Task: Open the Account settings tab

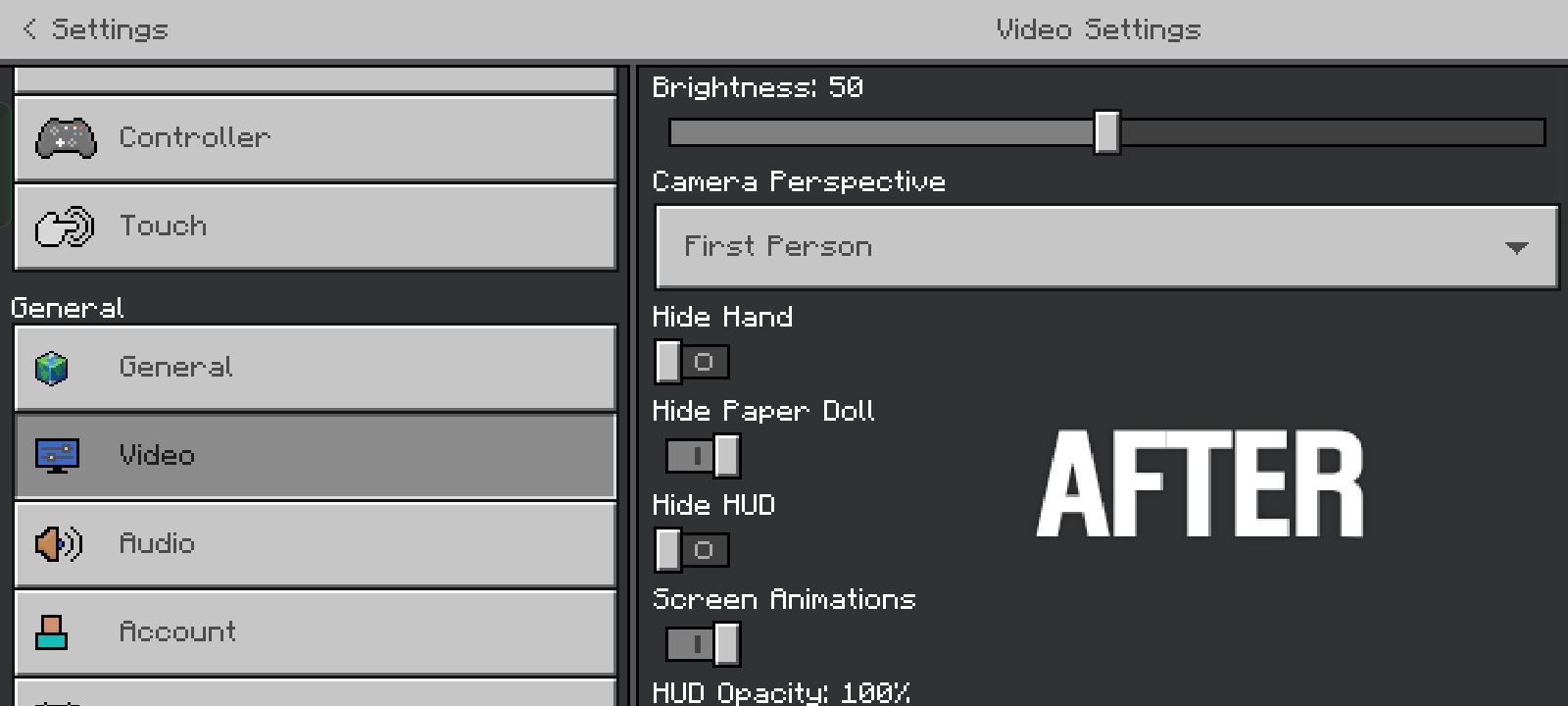Action: click(316, 632)
